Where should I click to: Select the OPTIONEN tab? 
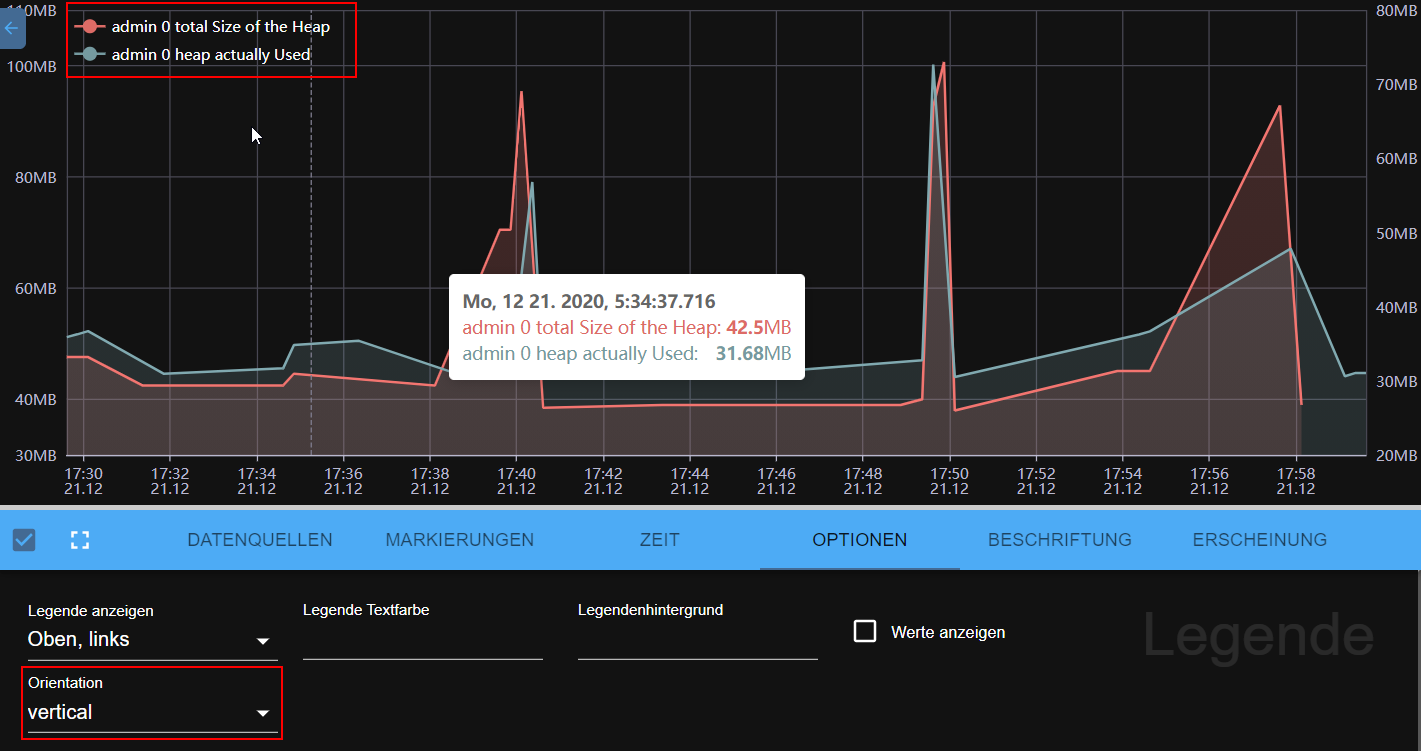click(859, 539)
